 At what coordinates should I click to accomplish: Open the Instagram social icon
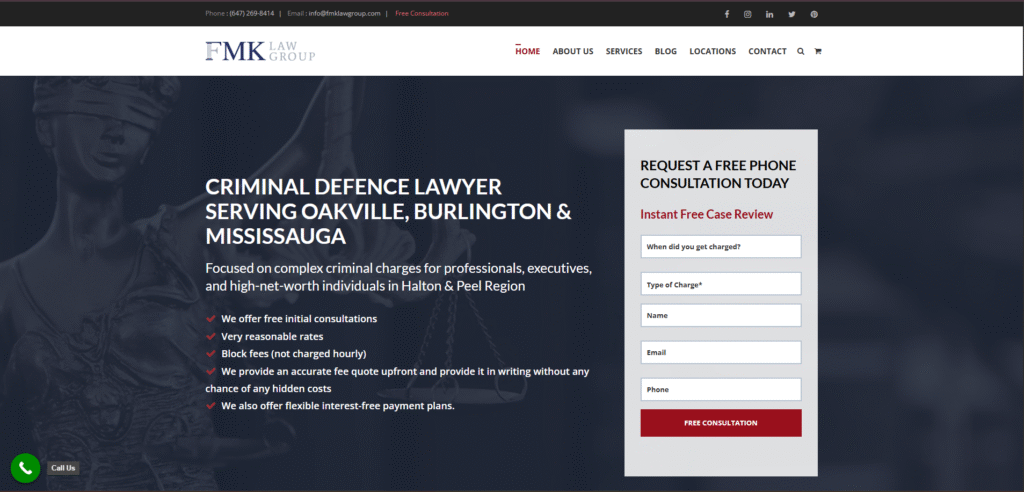pyautogui.click(x=747, y=14)
